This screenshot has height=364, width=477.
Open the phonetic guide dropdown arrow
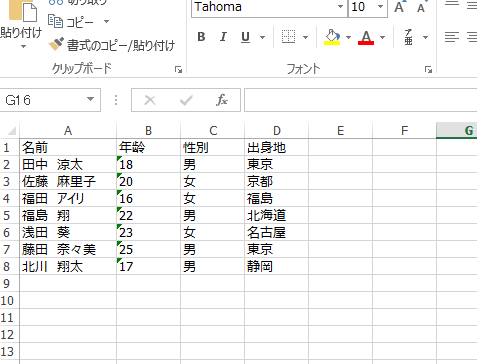pyautogui.click(x=425, y=37)
